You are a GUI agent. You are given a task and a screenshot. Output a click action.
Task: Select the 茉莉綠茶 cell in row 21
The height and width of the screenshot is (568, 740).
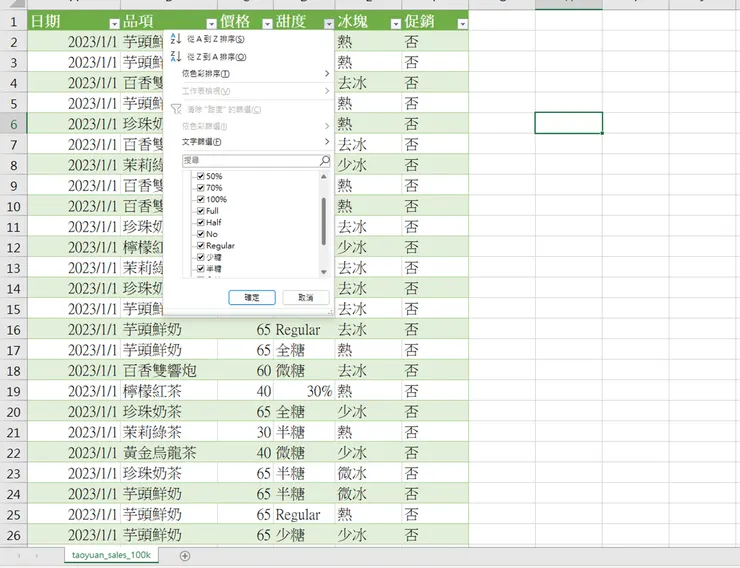tap(169, 432)
